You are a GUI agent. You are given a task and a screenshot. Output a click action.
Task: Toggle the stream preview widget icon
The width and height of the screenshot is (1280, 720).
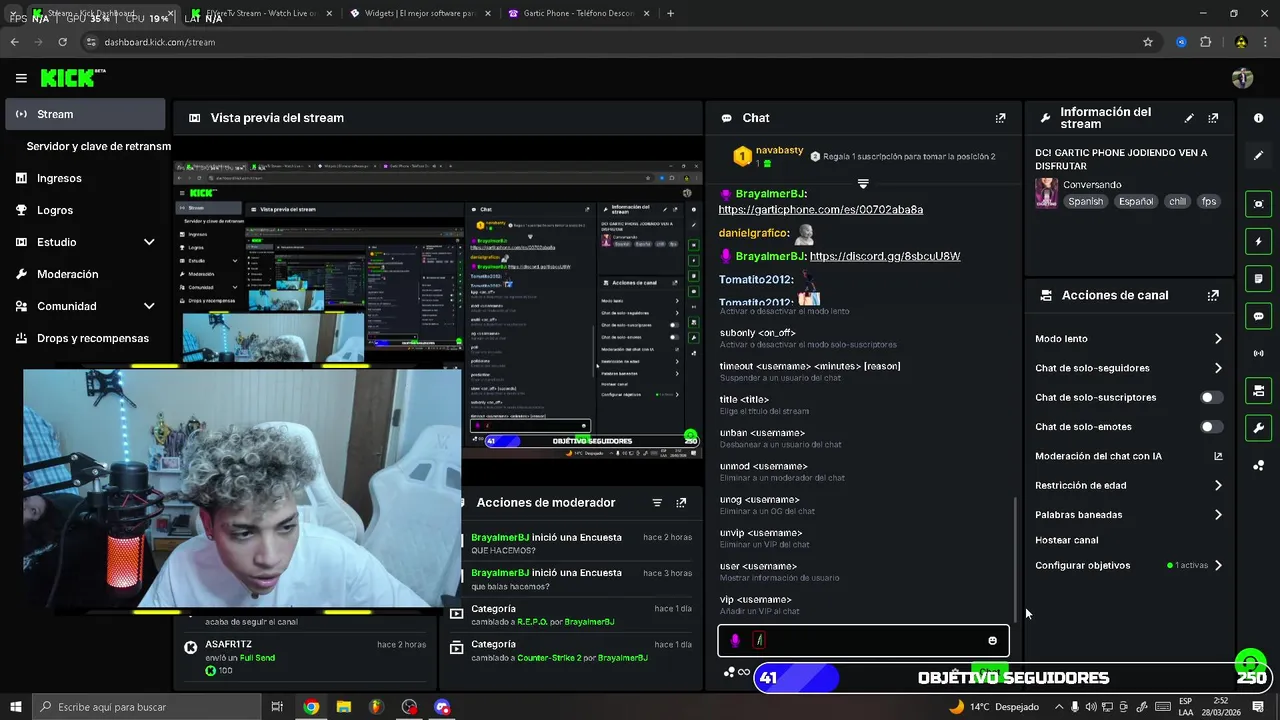pos(1258,203)
